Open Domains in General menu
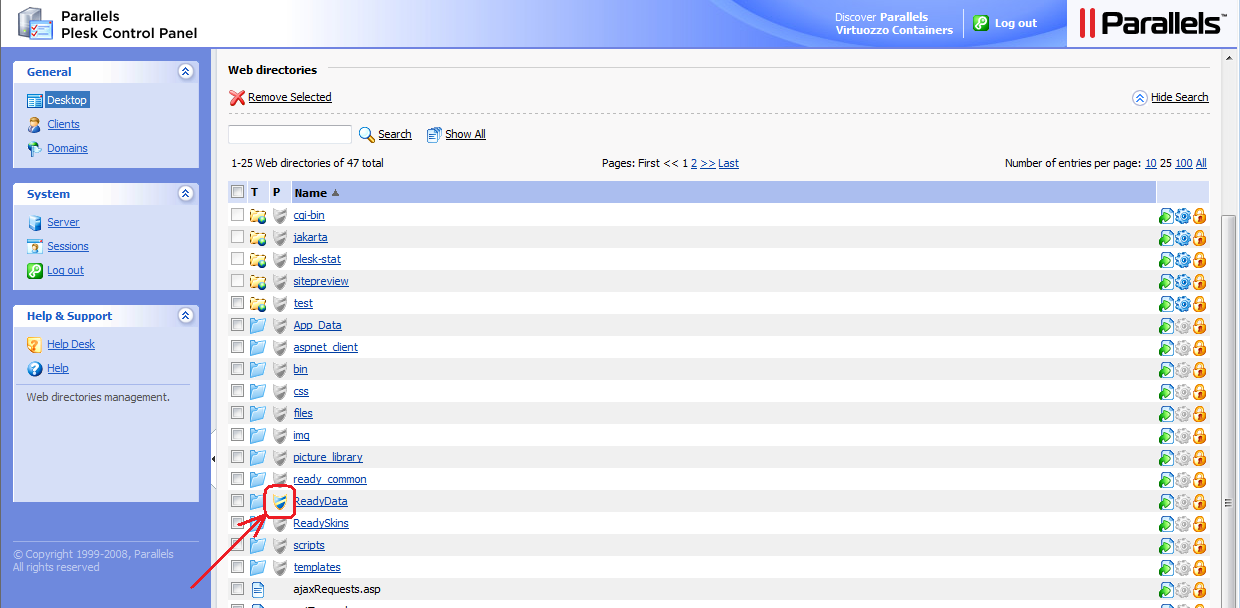Screen dimensions: 1240x608 (x=67, y=148)
